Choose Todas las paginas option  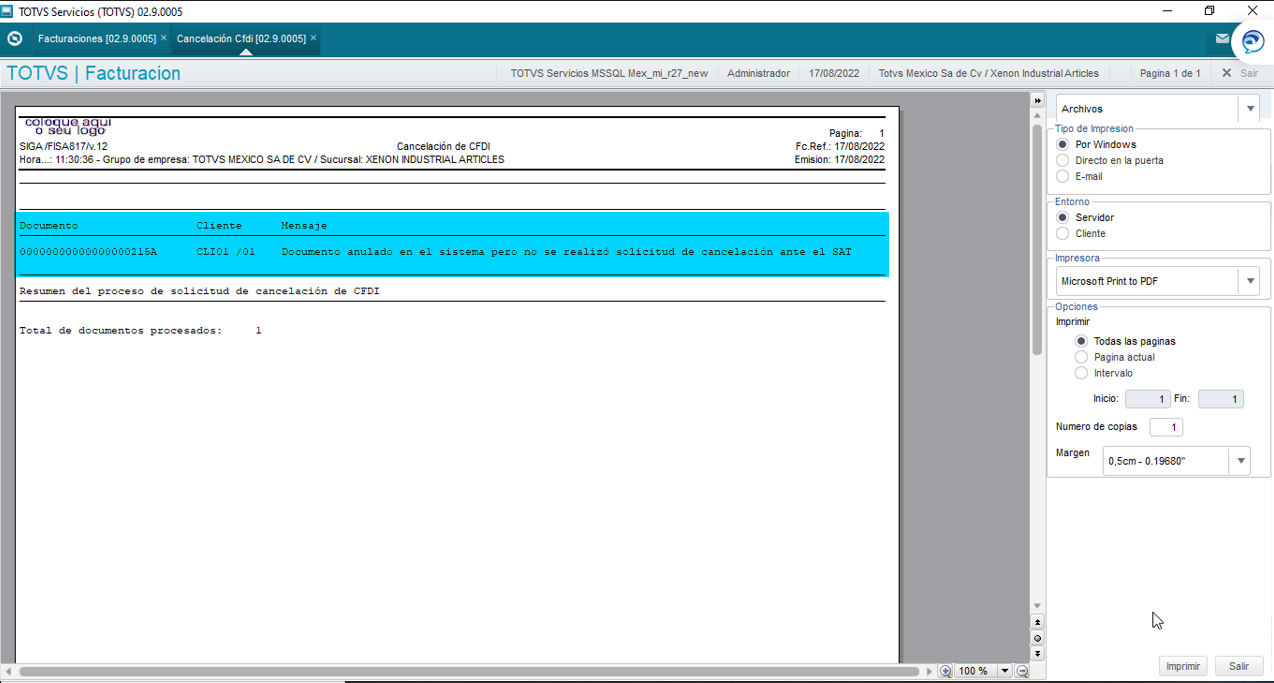1081,341
